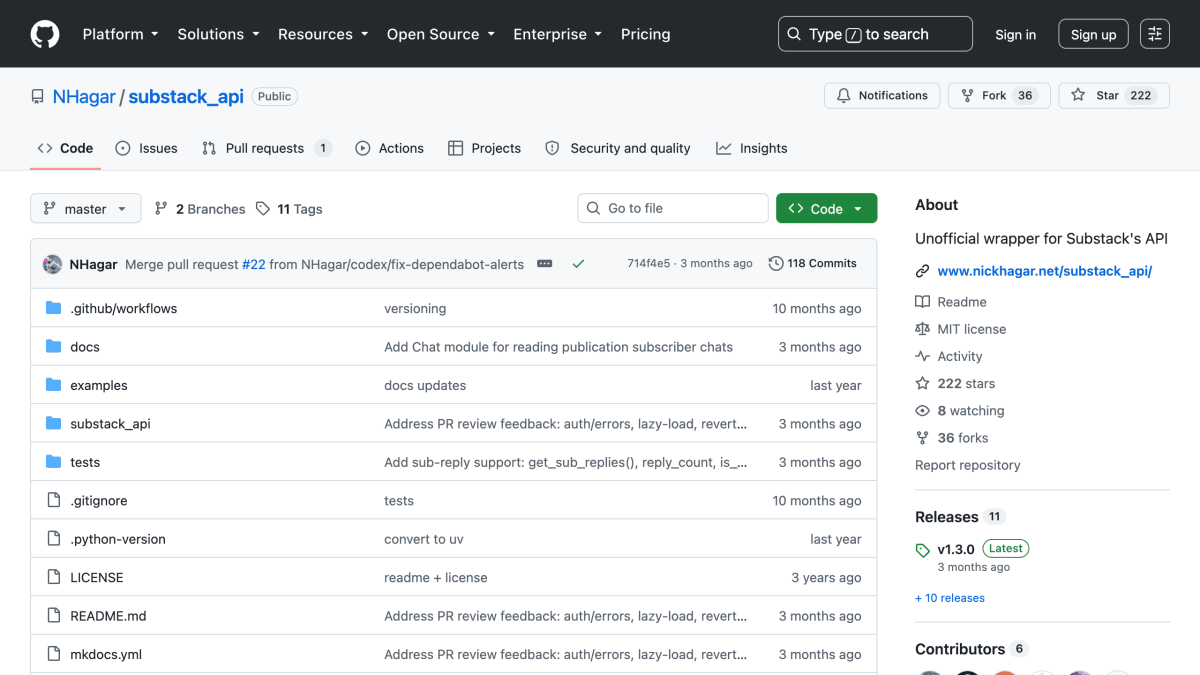Jump to Readme in About sidebar
The width and height of the screenshot is (1200, 675).
[x=951, y=302]
